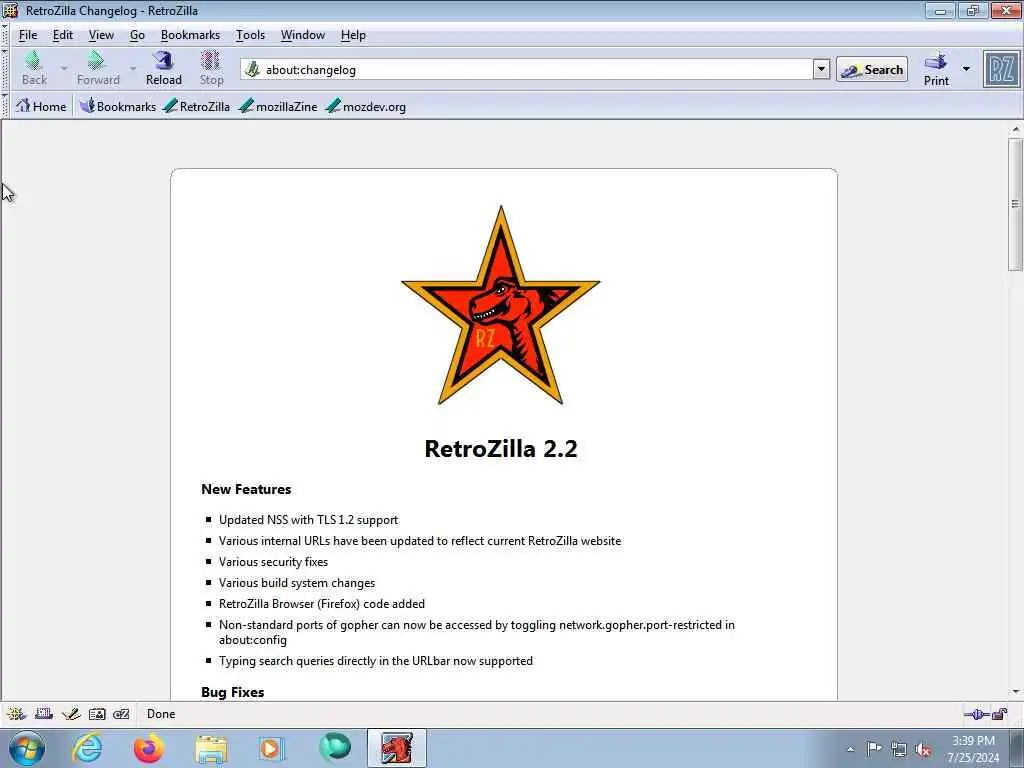Click the "Bug Fixes" section heading
The image size is (1024, 768).
click(x=232, y=692)
